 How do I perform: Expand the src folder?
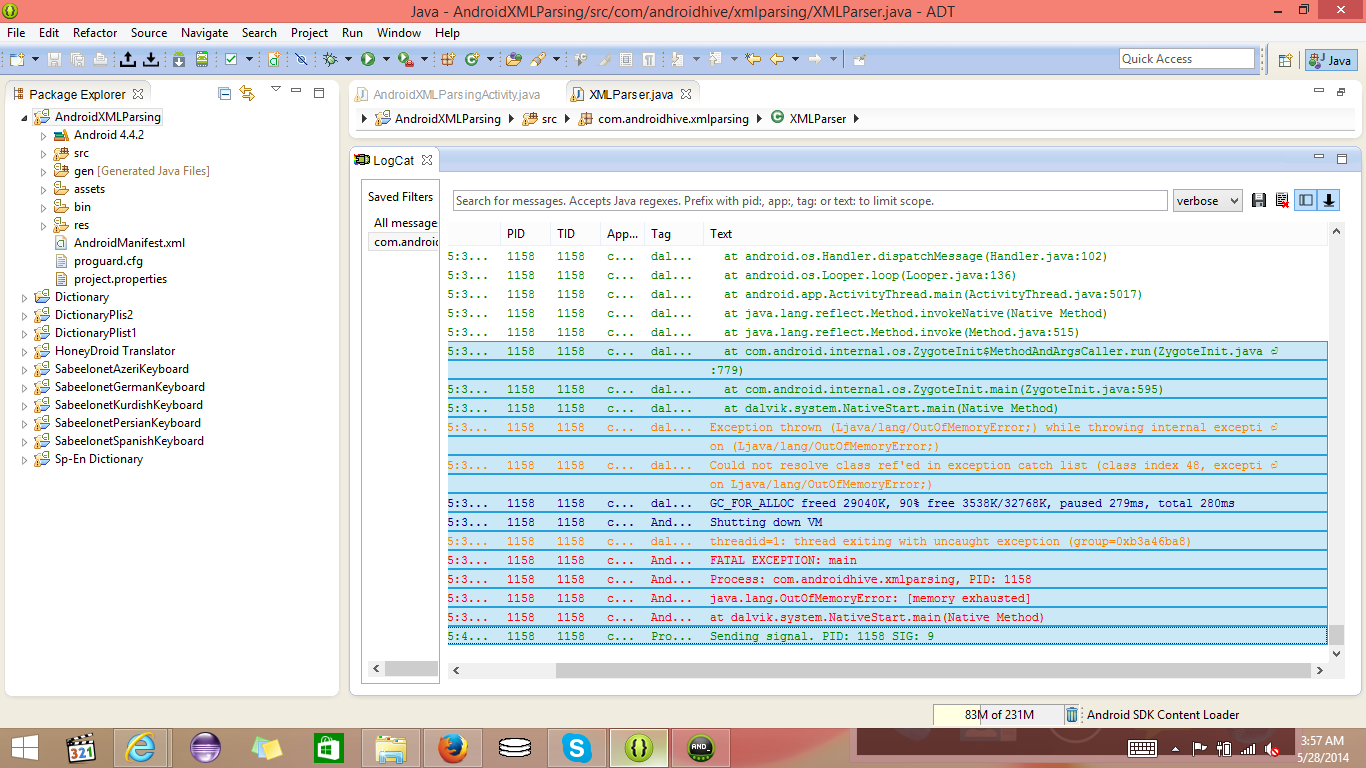[x=44, y=153]
